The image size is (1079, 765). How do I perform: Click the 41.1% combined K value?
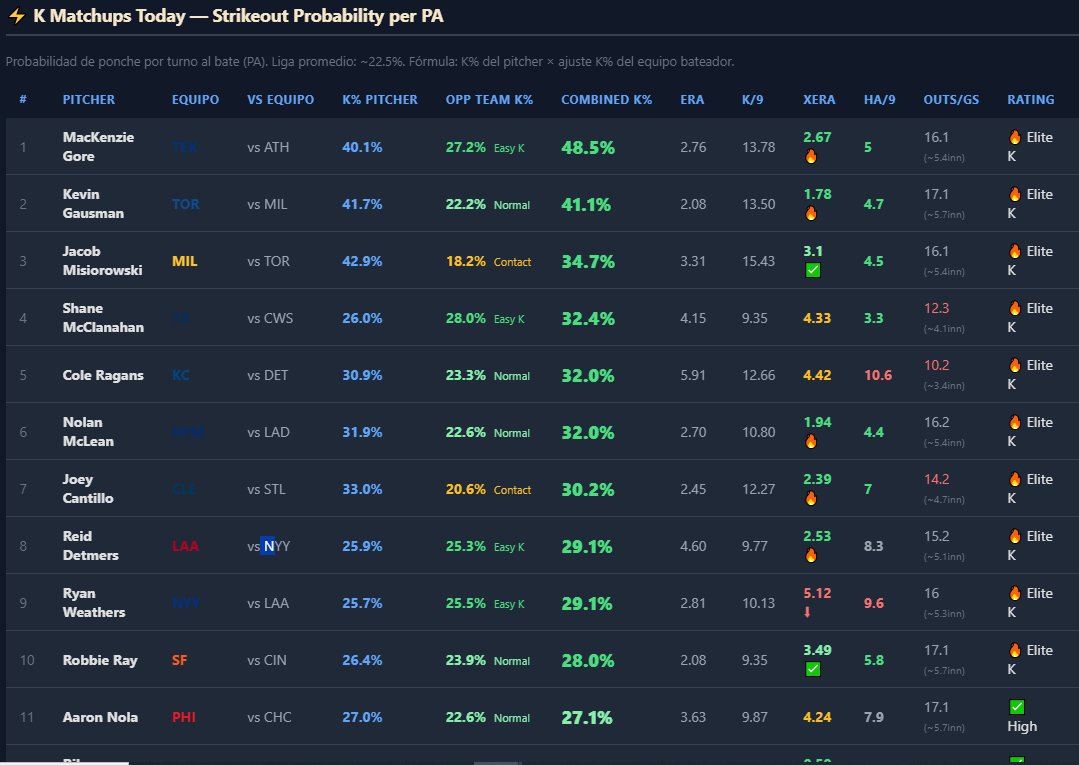coord(586,204)
